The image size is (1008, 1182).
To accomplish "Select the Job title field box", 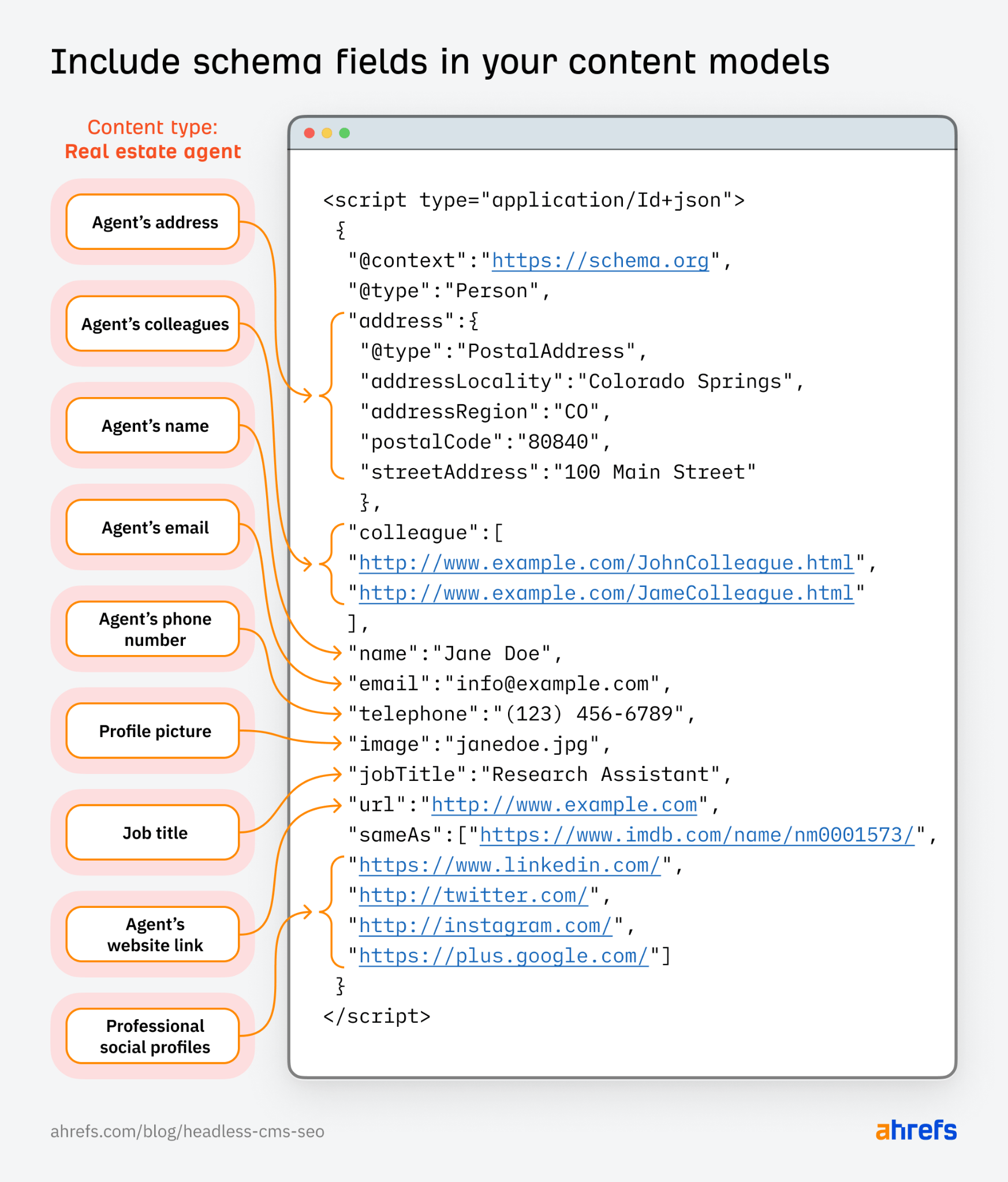I will (153, 832).
